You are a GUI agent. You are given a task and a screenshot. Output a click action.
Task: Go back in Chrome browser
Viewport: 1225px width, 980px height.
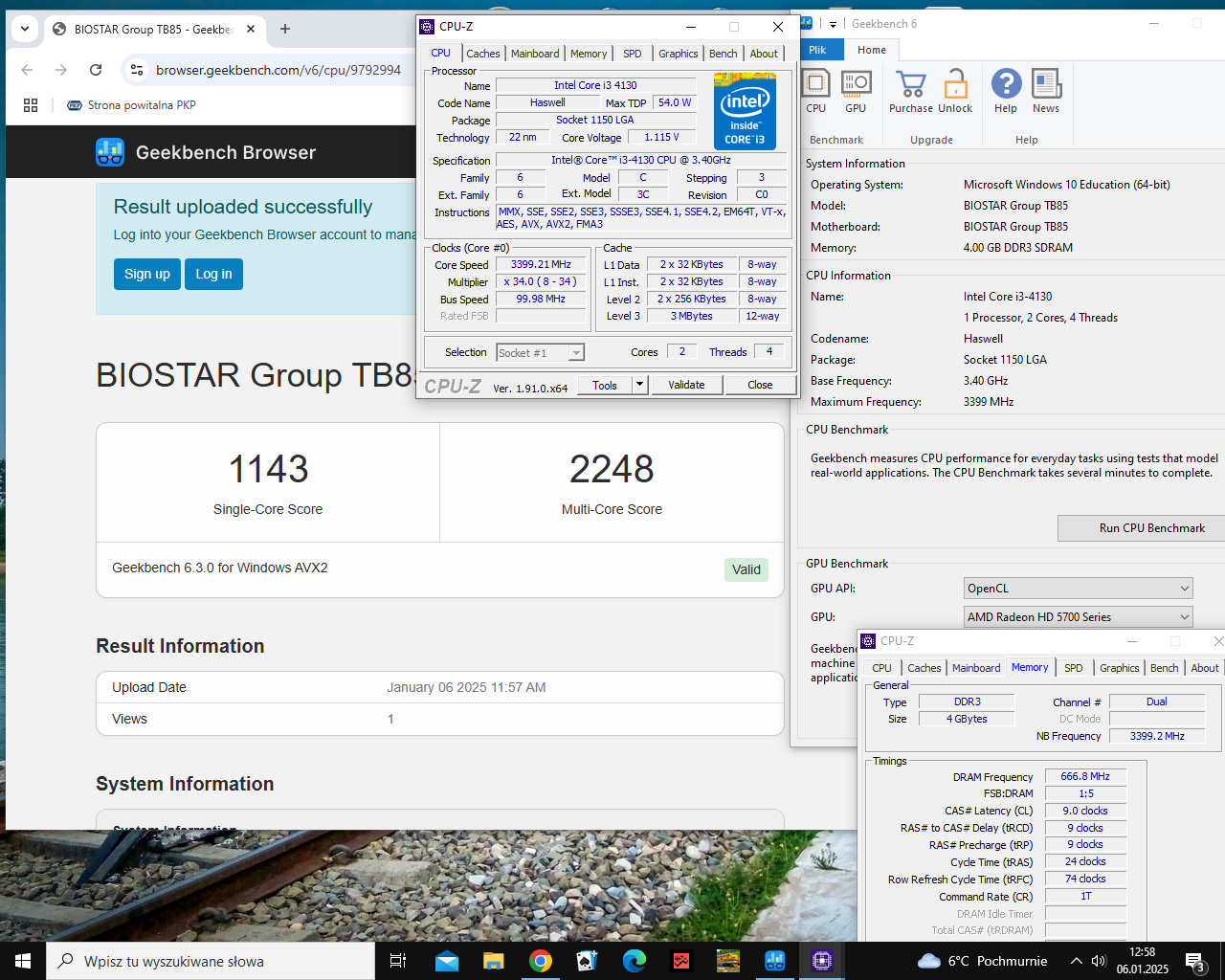[27, 70]
